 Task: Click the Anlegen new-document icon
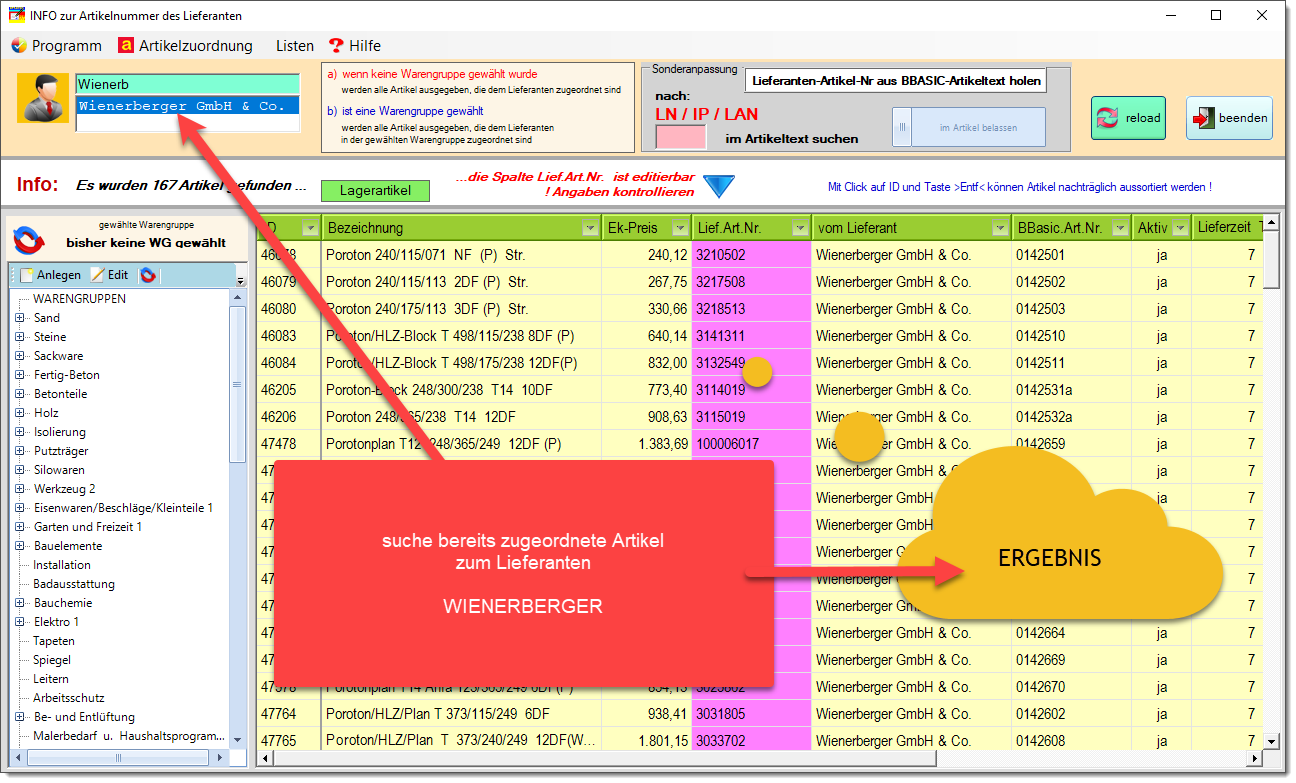pos(26,275)
